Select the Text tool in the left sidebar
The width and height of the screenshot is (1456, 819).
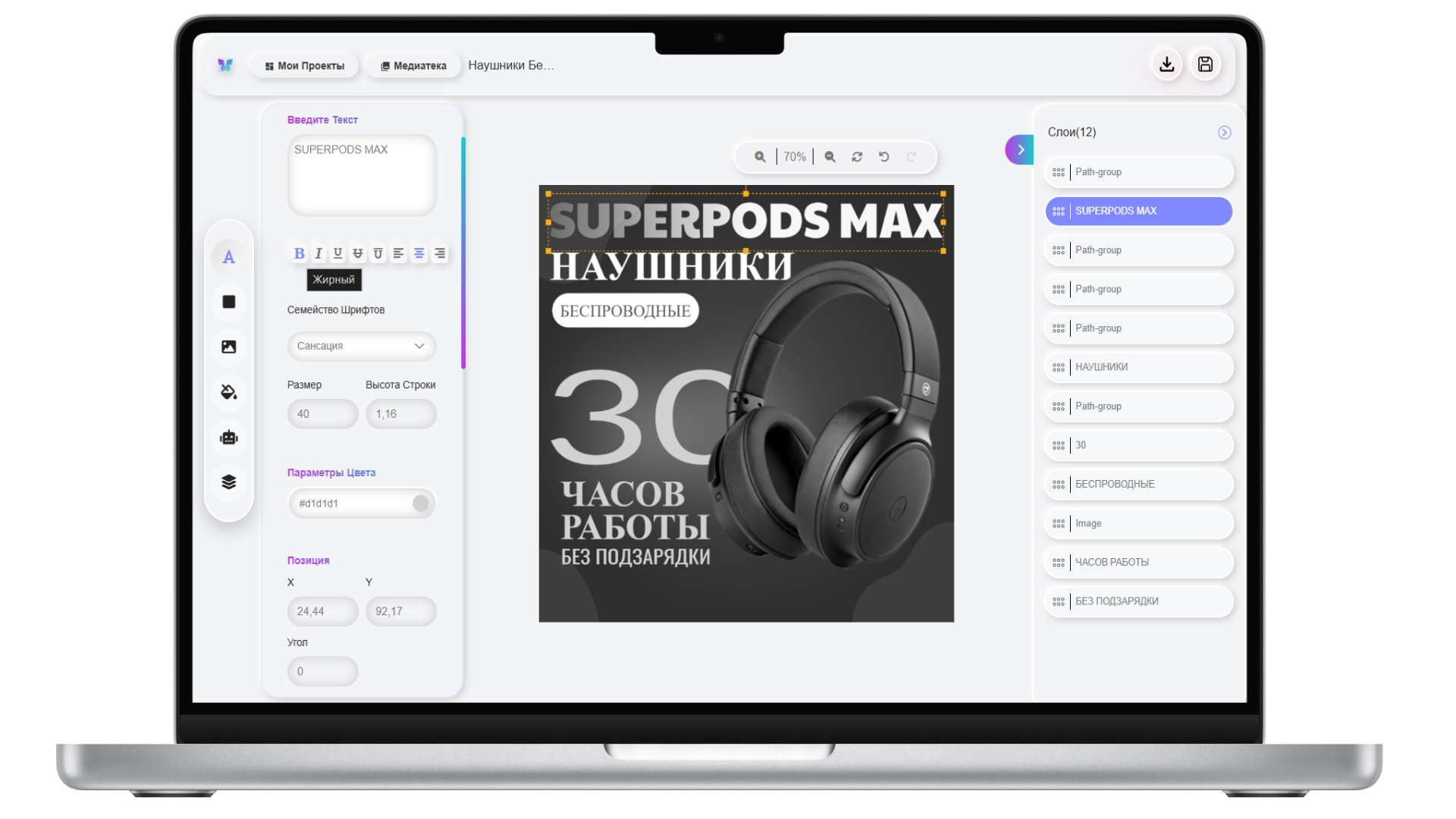[x=228, y=257]
